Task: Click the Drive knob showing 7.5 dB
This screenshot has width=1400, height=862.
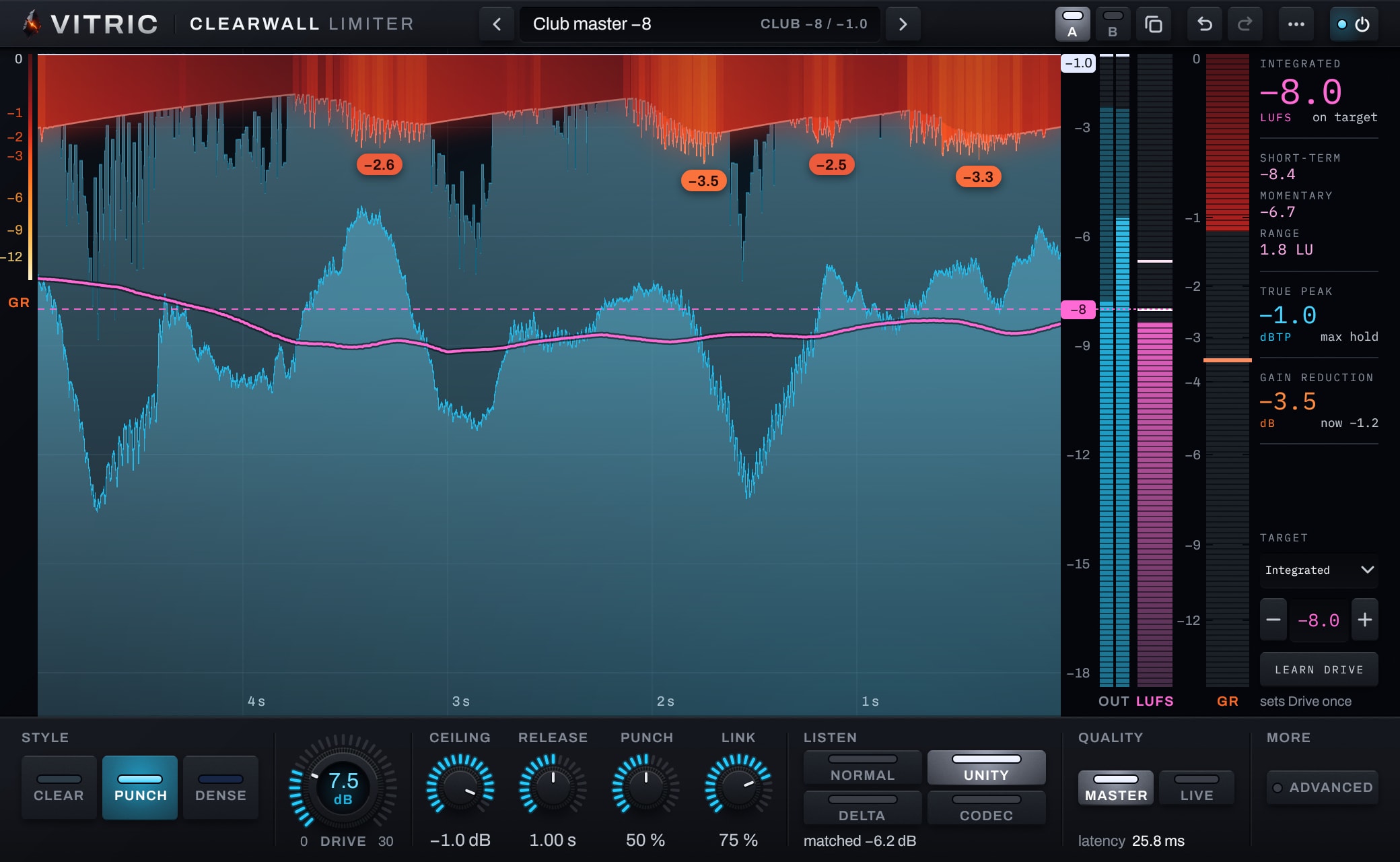Action: coord(343,787)
